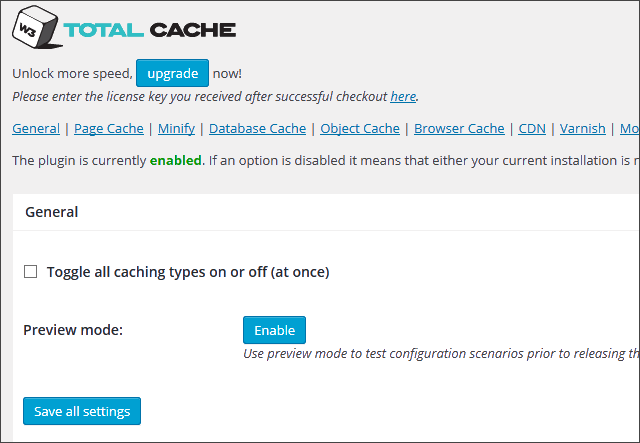The image size is (640, 443).
Task: Click the blue upgrade button
Action: pyautogui.click(x=172, y=73)
